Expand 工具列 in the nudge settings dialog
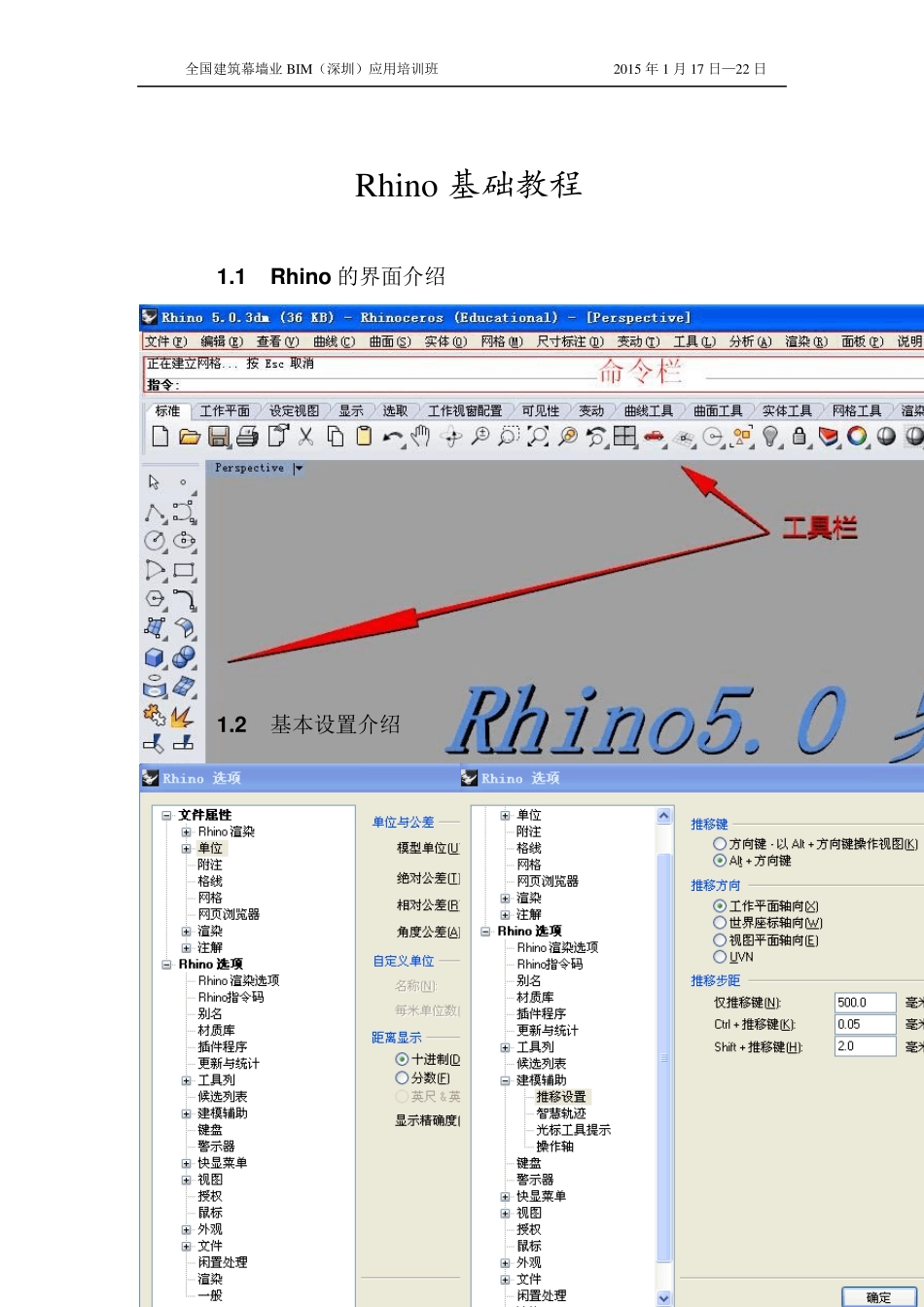Viewport: 924px width, 1307px height. tap(506, 1047)
